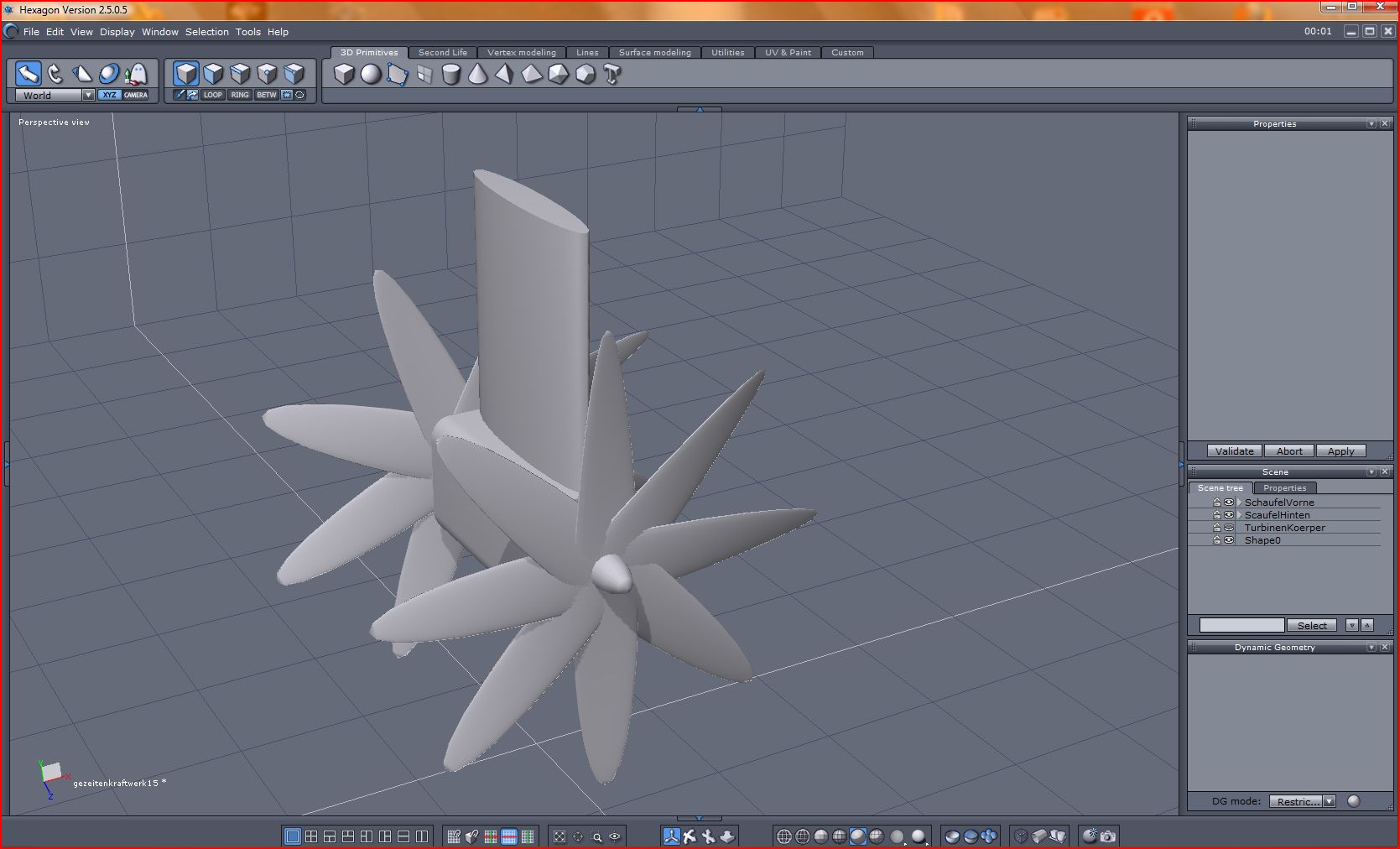Switch to edge selection mode cube
Viewport: 1400px width, 849px height.
pyautogui.click(x=240, y=74)
